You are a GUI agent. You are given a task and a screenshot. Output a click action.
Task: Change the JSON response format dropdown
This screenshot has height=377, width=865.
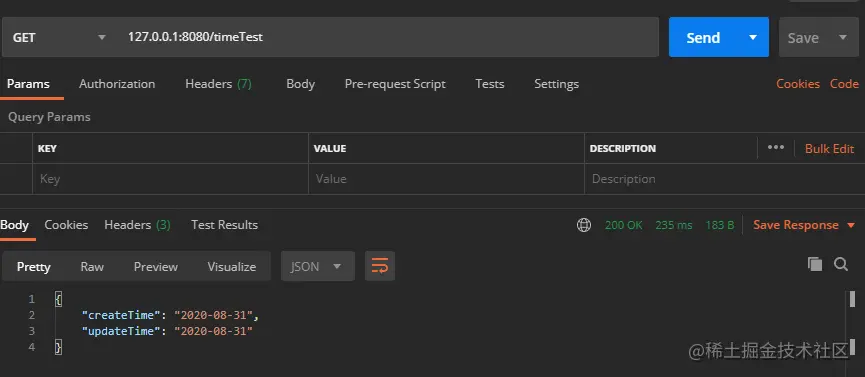pyautogui.click(x=318, y=267)
